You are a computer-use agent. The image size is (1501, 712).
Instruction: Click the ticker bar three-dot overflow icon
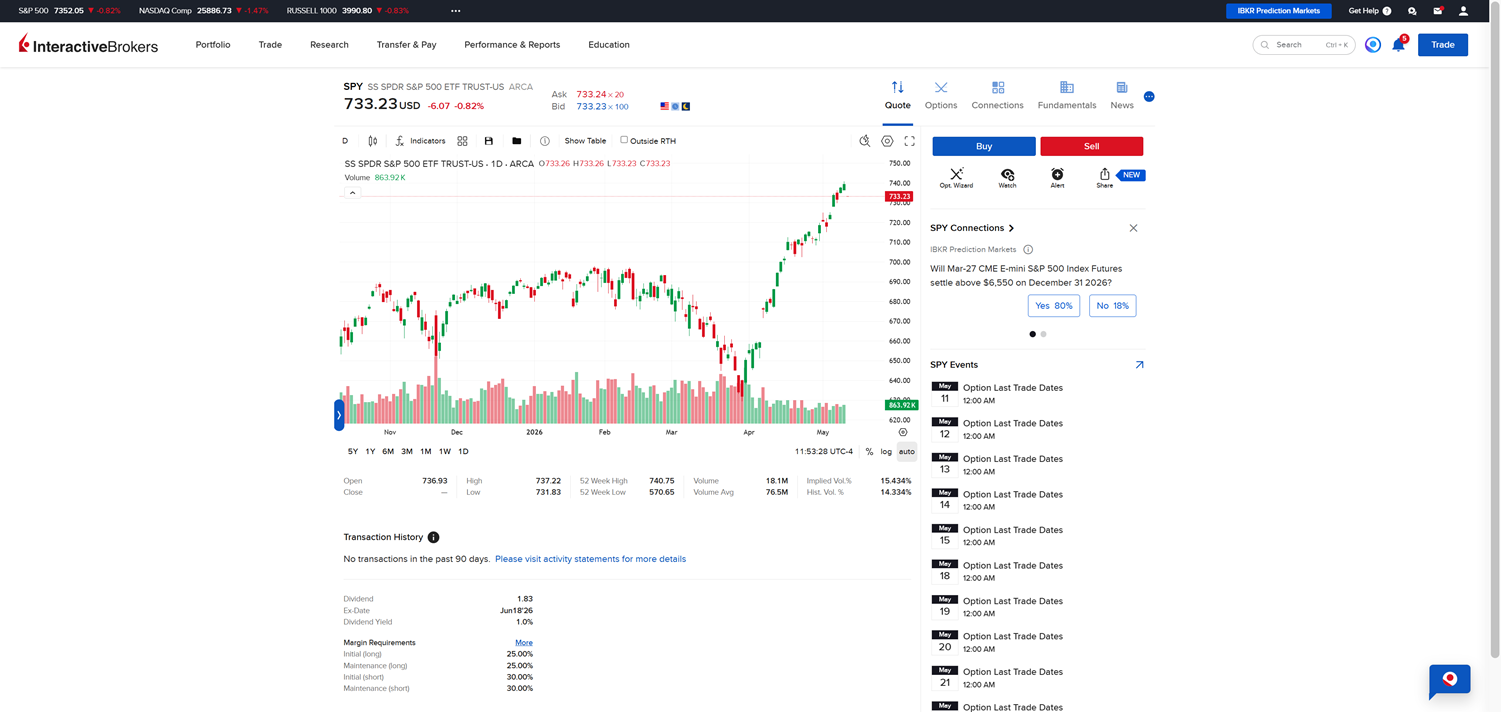(456, 11)
